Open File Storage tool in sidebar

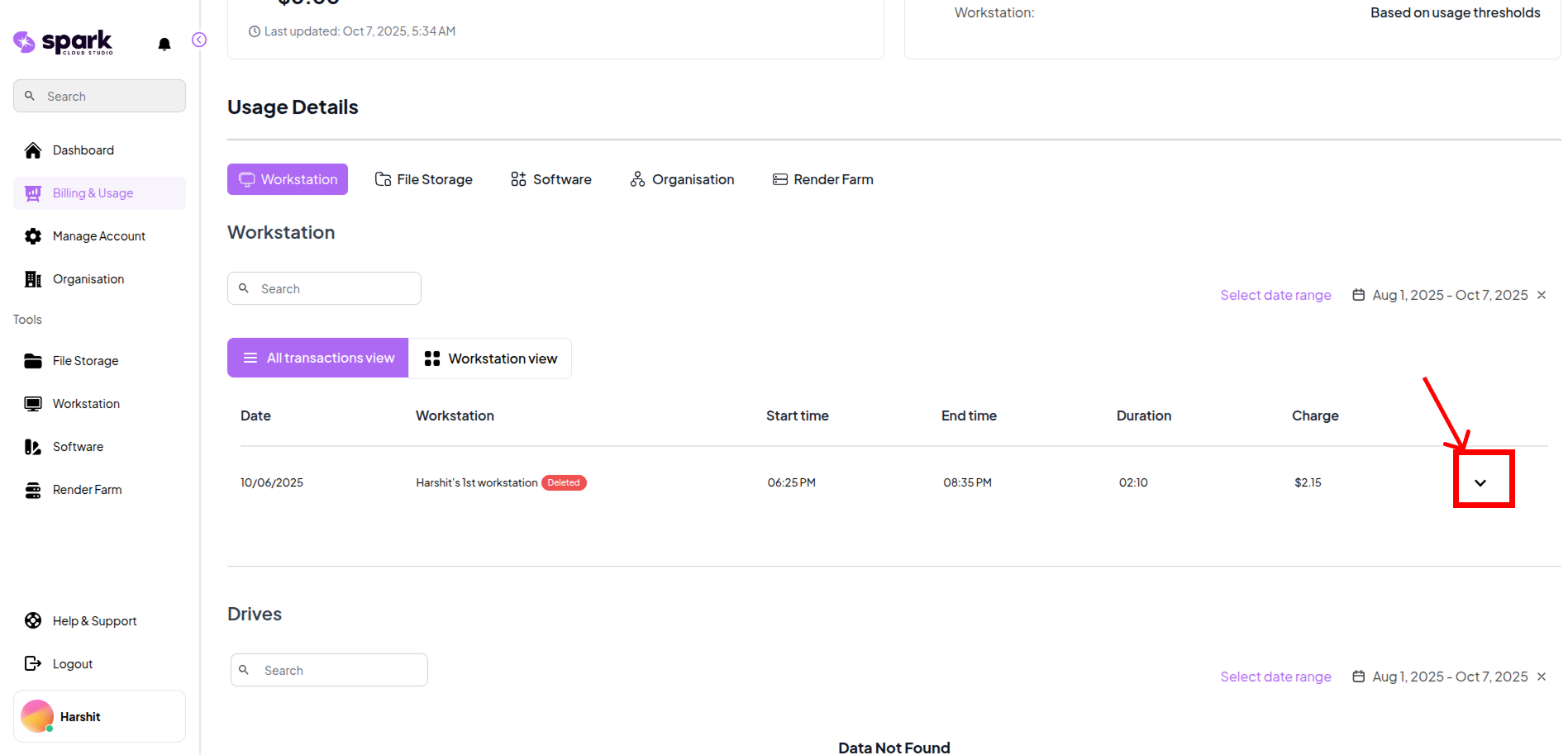point(85,361)
